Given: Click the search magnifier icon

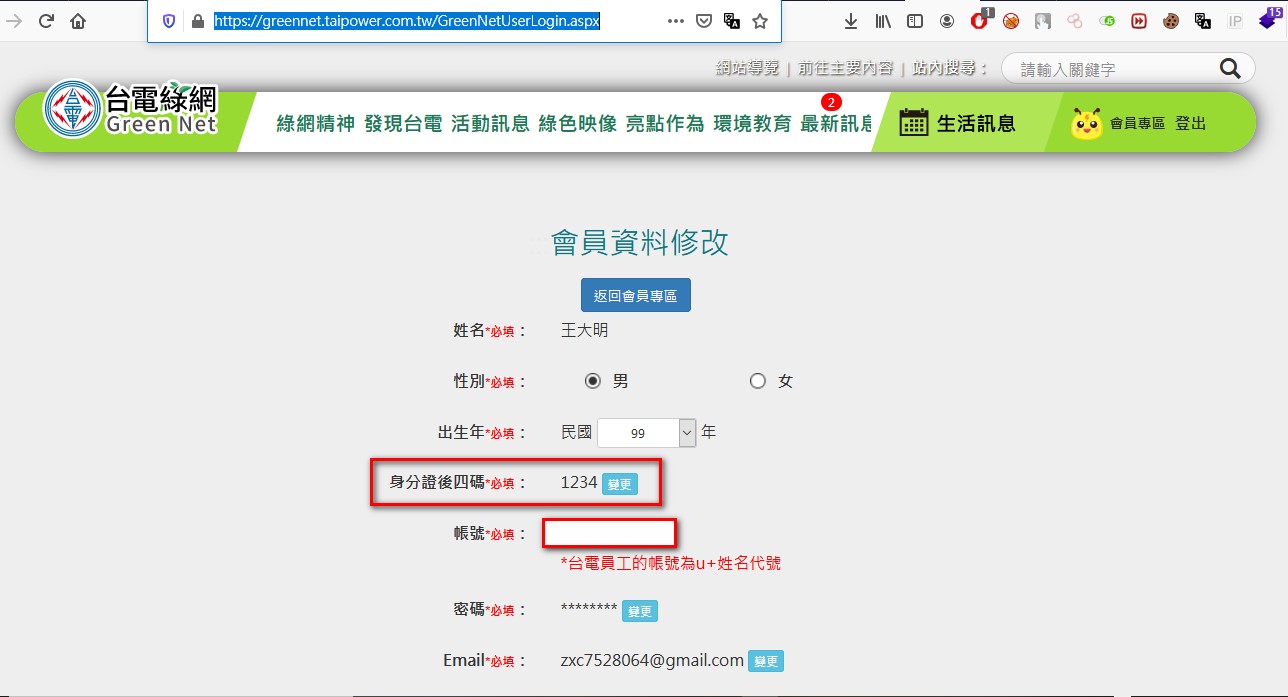Looking at the screenshot, I should tap(1230, 68).
